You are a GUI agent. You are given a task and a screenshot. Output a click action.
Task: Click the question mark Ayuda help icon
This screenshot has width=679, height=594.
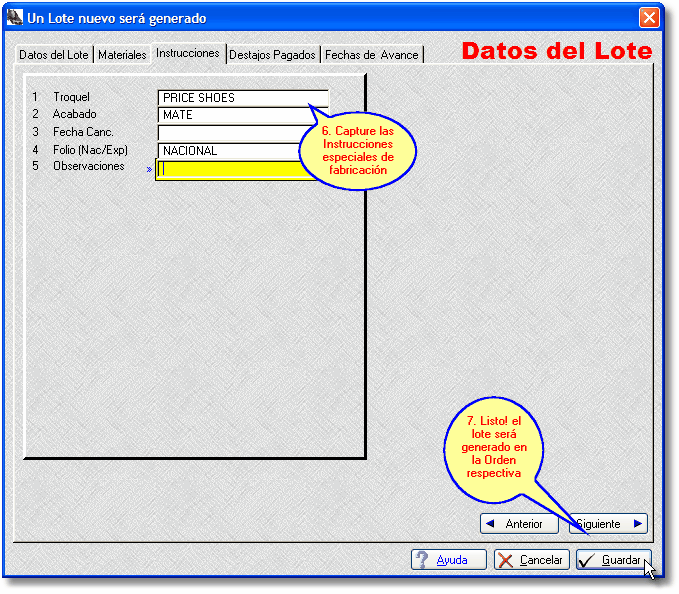(x=423, y=560)
